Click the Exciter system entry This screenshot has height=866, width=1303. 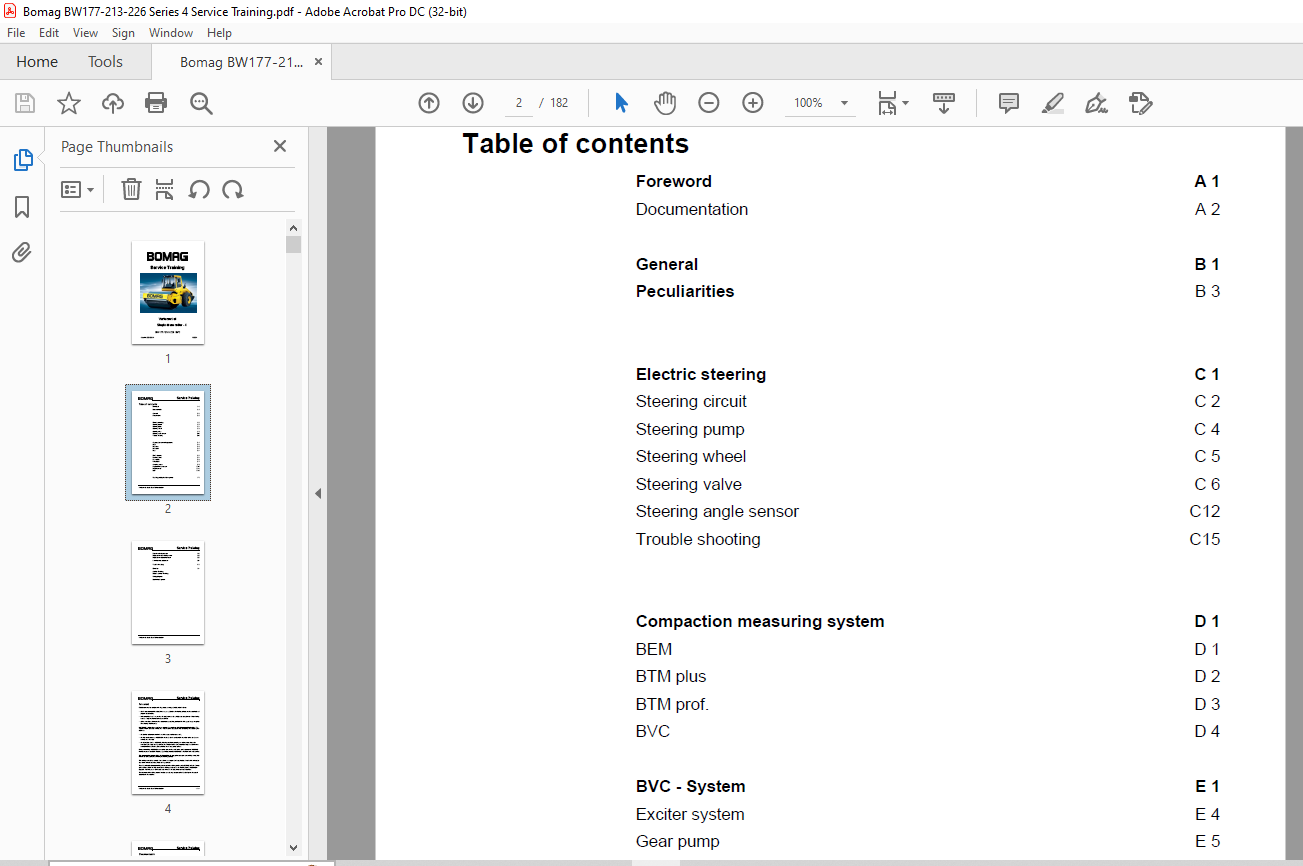pyautogui.click(x=690, y=814)
